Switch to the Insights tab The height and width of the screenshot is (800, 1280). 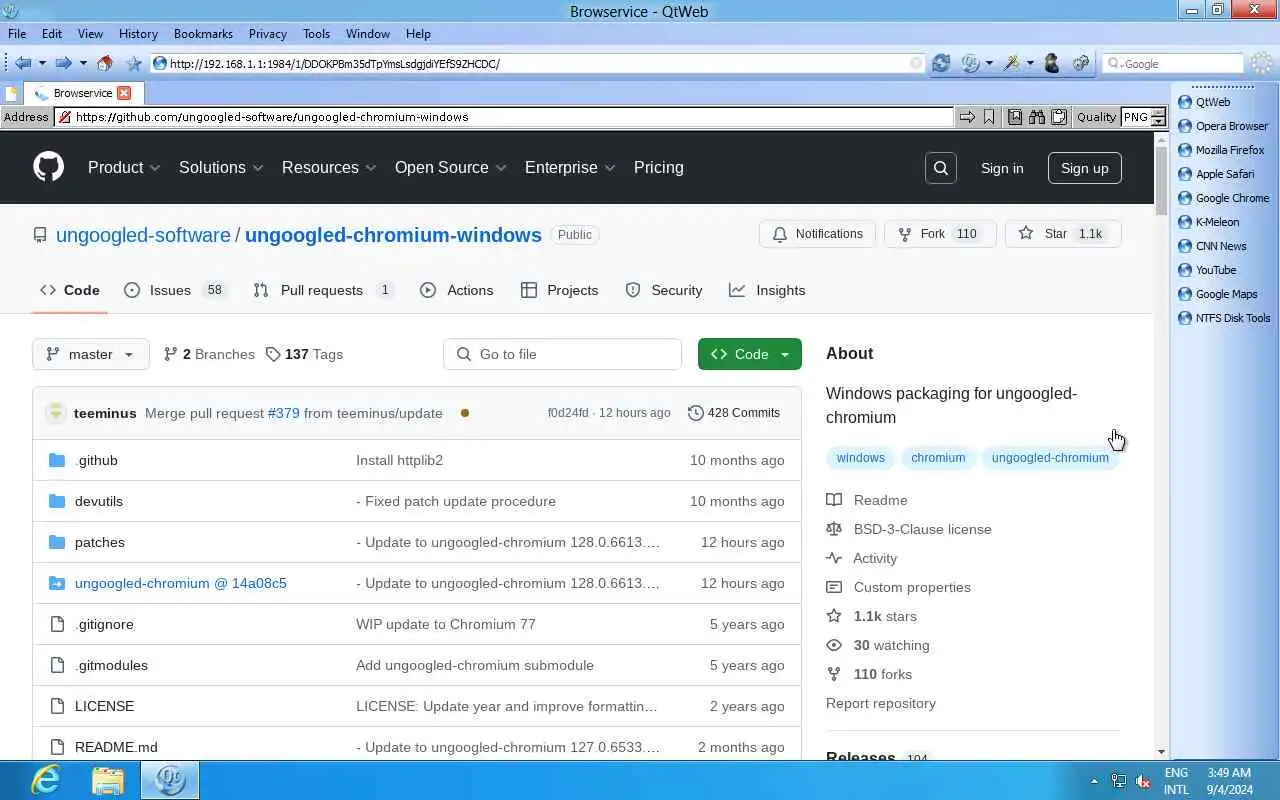click(x=767, y=290)
